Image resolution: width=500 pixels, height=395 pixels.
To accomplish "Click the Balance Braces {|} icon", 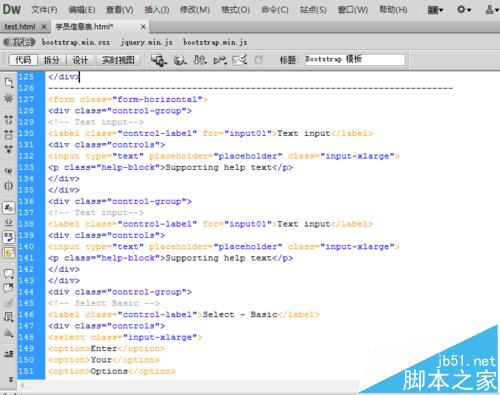I will click(x=9, y=186).
